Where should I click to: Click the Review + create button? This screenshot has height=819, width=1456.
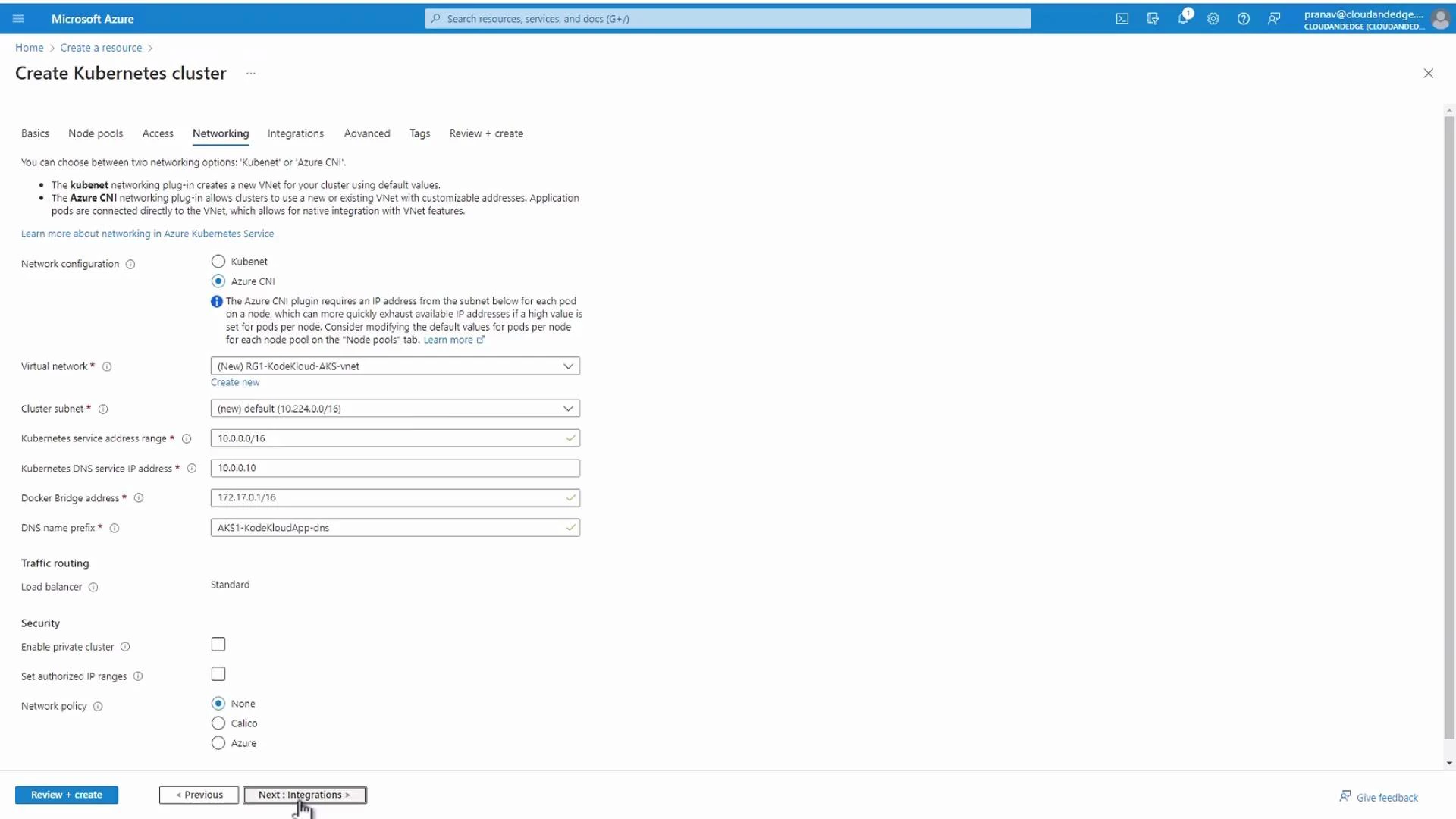point(67,795)
